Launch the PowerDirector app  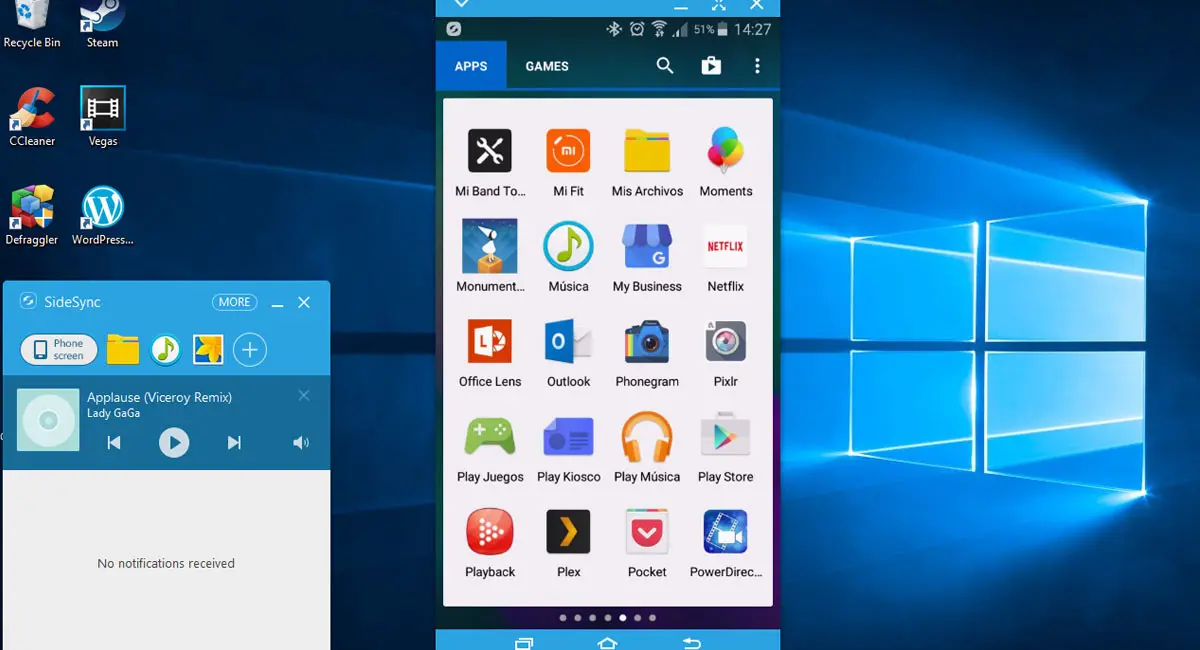pos(725,531)
